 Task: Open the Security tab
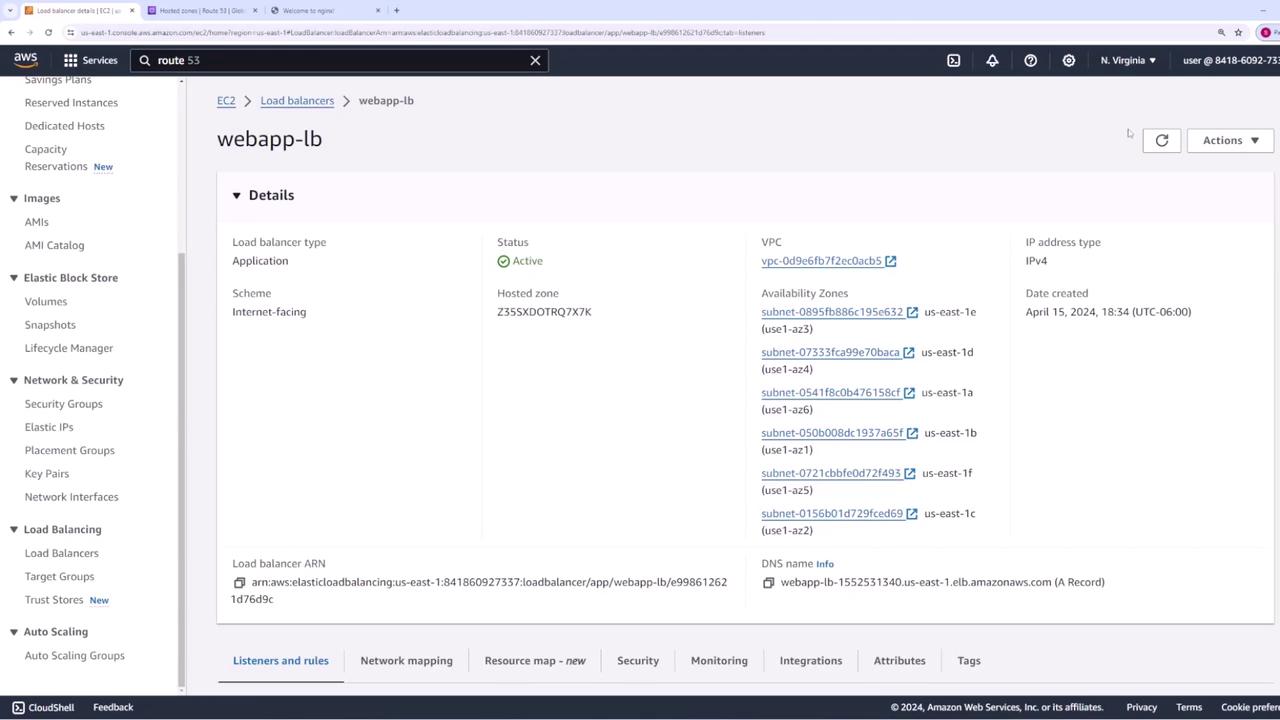(x=638, y=661)
